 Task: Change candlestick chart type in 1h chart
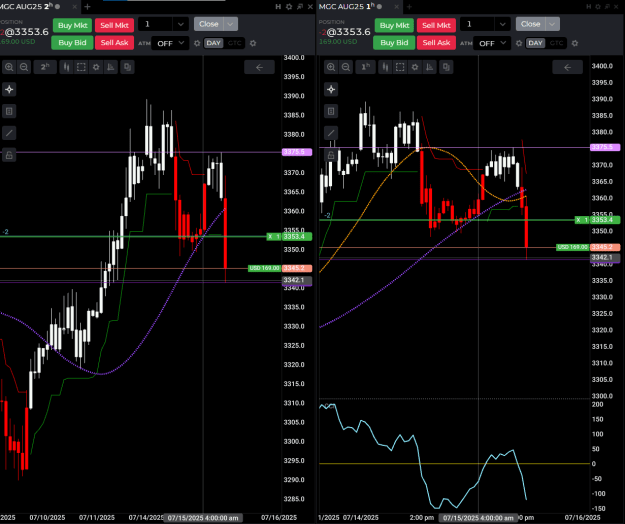point(385,67)
